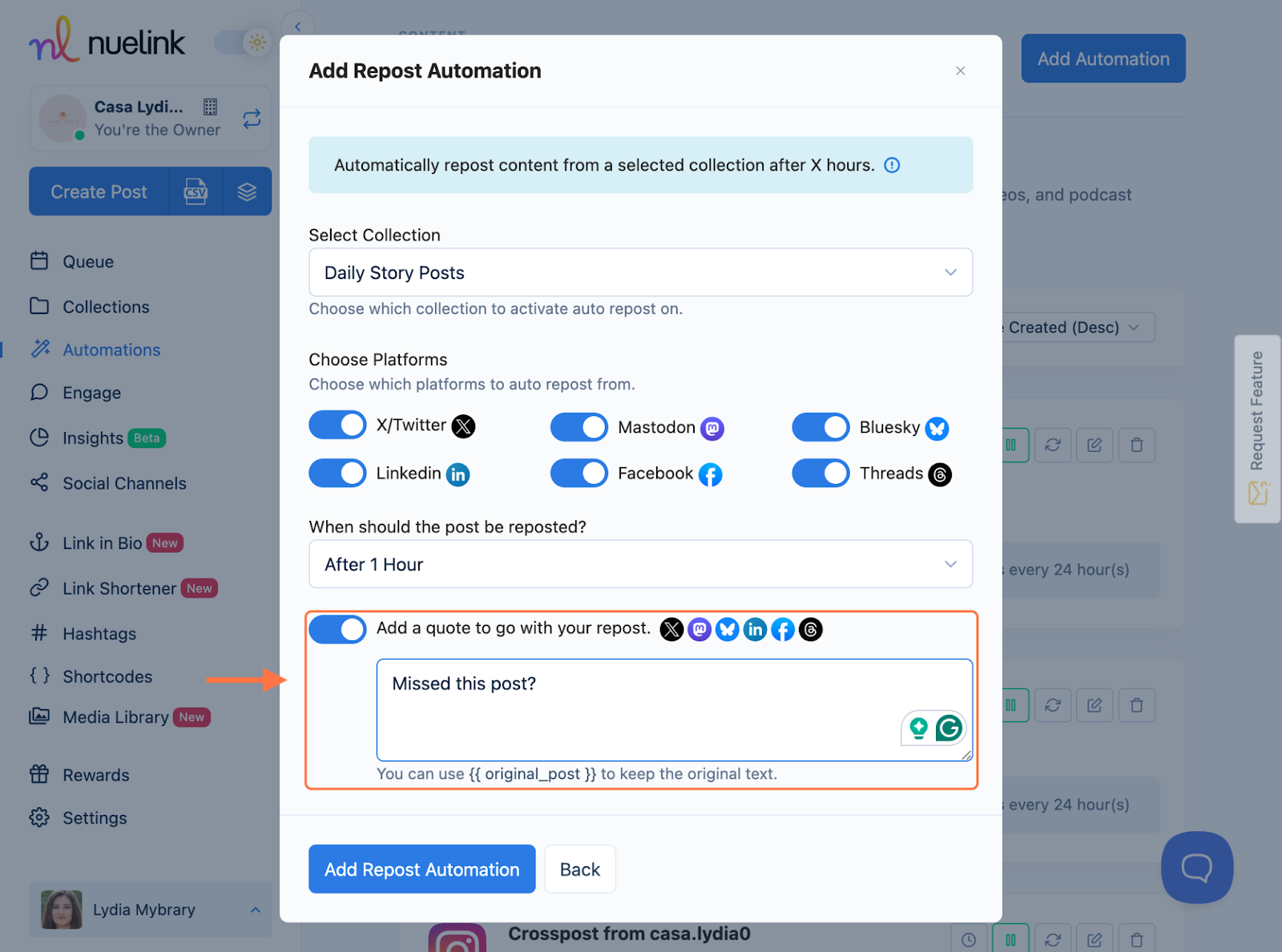Click the Mastodon icon in the quote row
1282x952 pixels.
pyautogui.click(x=699, y=630)
